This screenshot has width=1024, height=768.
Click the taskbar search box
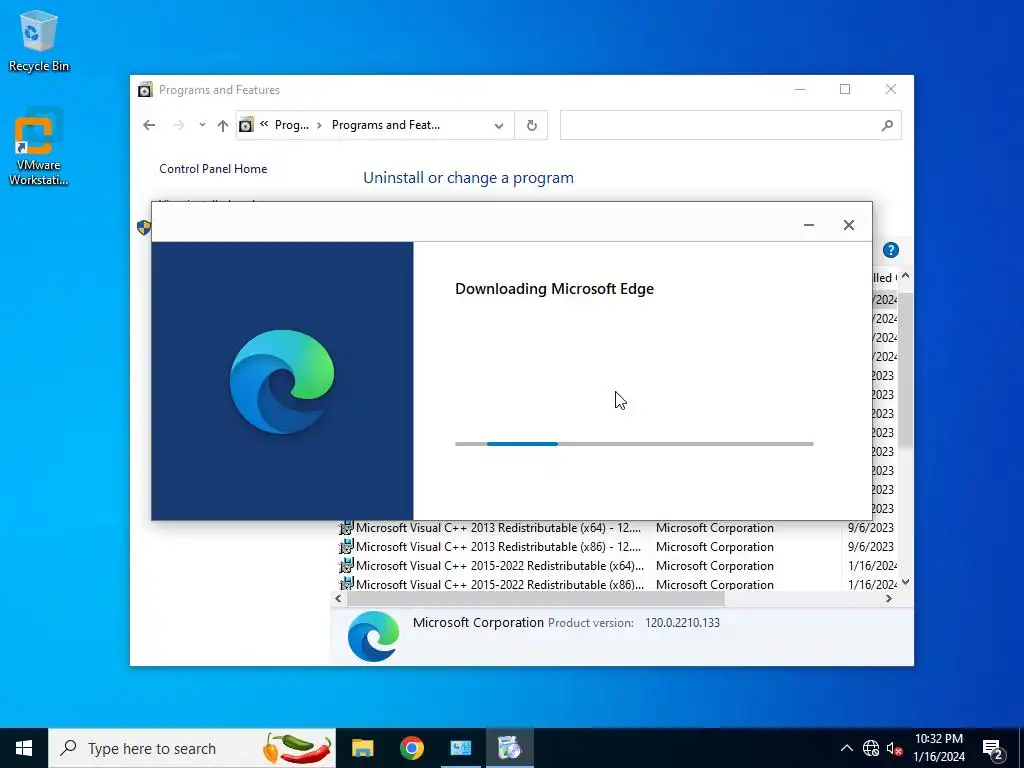(x=192, y=748)
